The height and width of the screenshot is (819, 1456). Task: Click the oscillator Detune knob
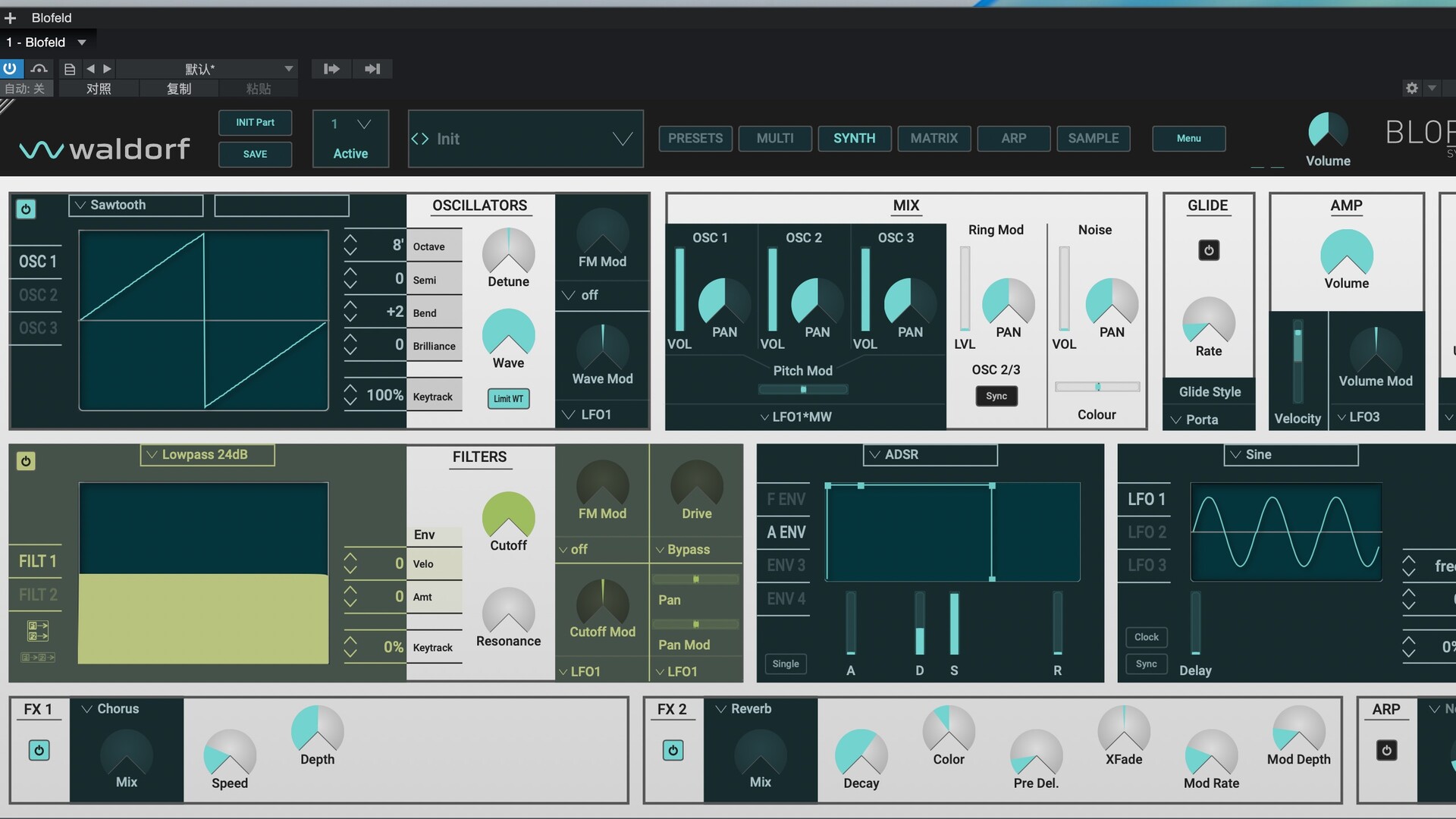(x=508, y=252)
